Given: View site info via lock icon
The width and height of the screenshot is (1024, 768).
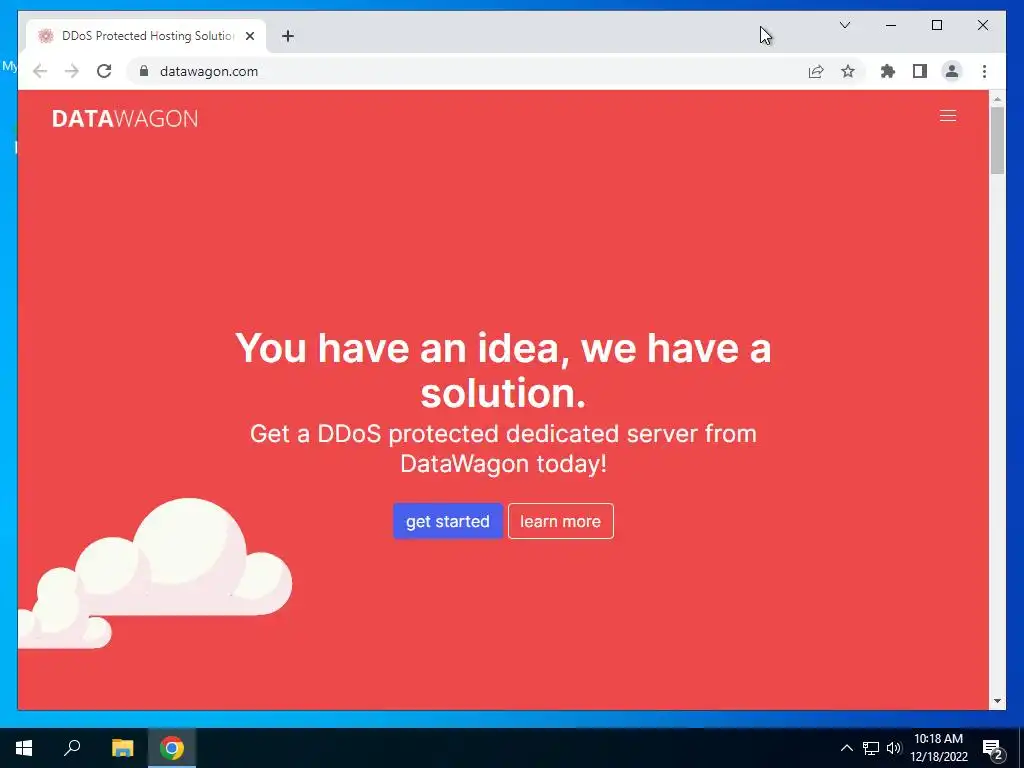Looking at the screenshot, I should tap(144, 71).
